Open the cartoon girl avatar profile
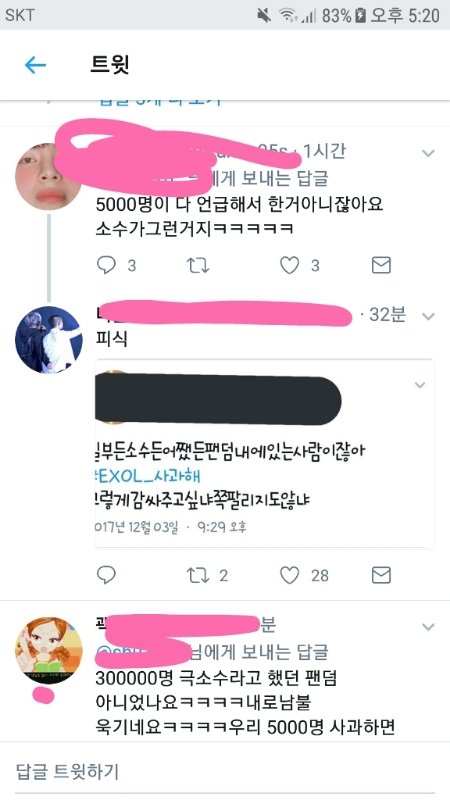This screenshot has height=800, width=450. [x=48, y=650]
